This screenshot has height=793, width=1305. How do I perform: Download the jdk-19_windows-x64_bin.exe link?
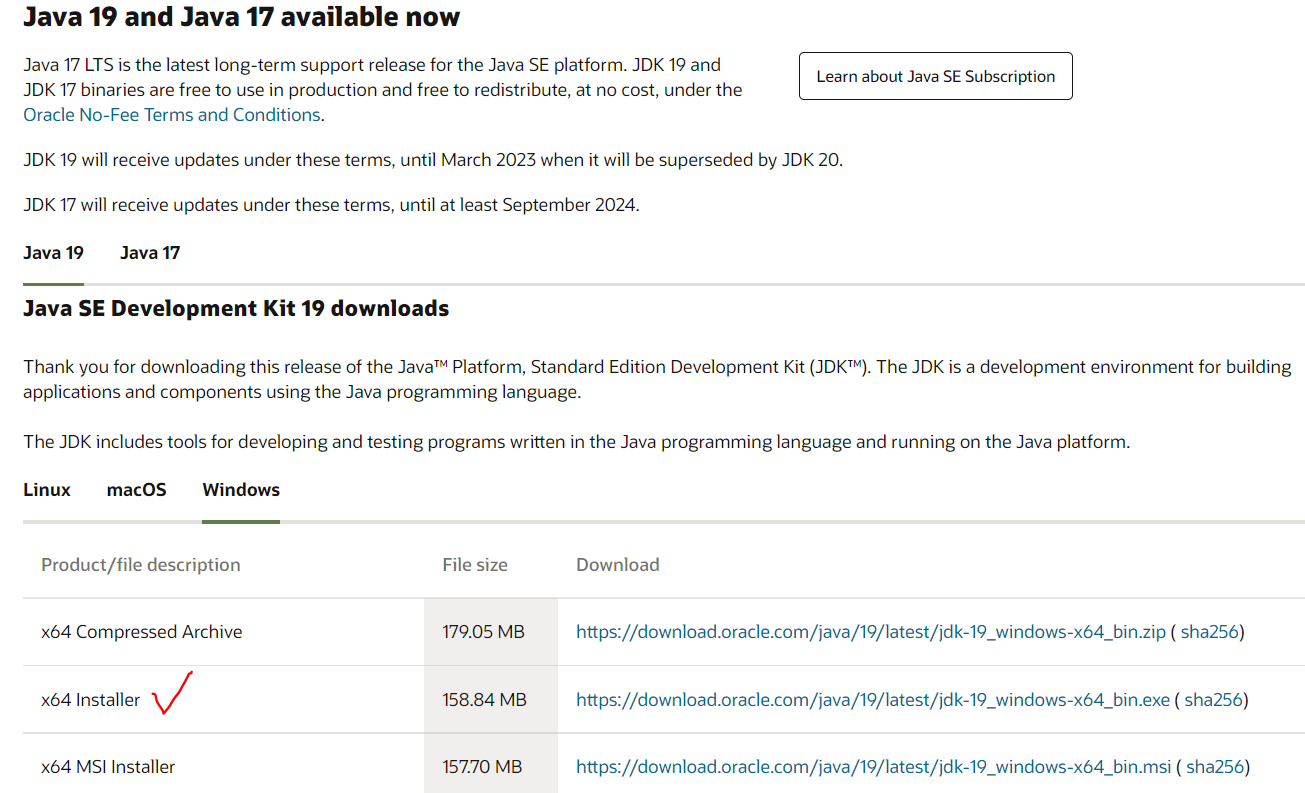pos(873,700)
